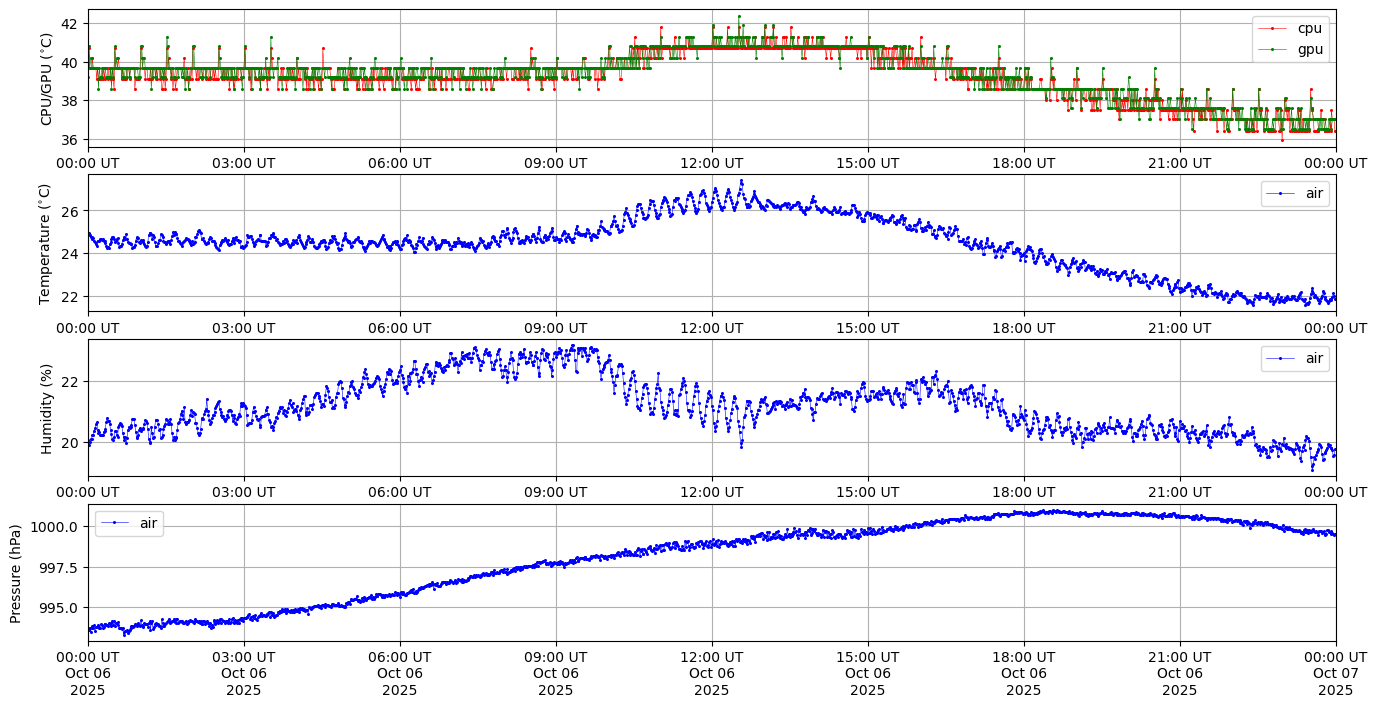Click the gpu legend entry
The width and height of the screenshot is (1377, 707).
pyautogui.click(x=1308, y=48)
